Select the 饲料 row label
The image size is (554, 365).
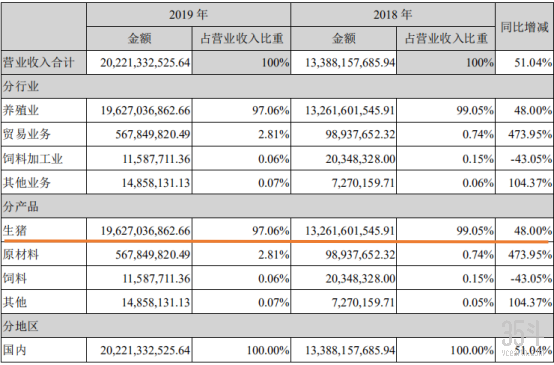(15, 278)
